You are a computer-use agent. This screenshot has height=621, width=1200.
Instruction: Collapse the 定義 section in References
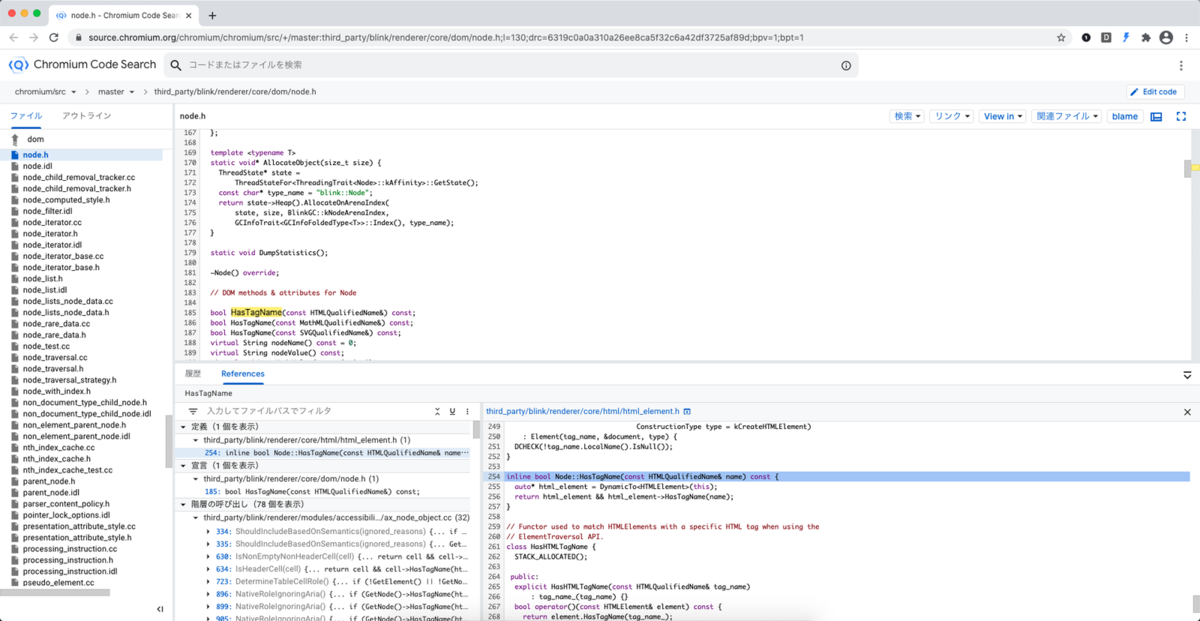(x=183, y=425)
